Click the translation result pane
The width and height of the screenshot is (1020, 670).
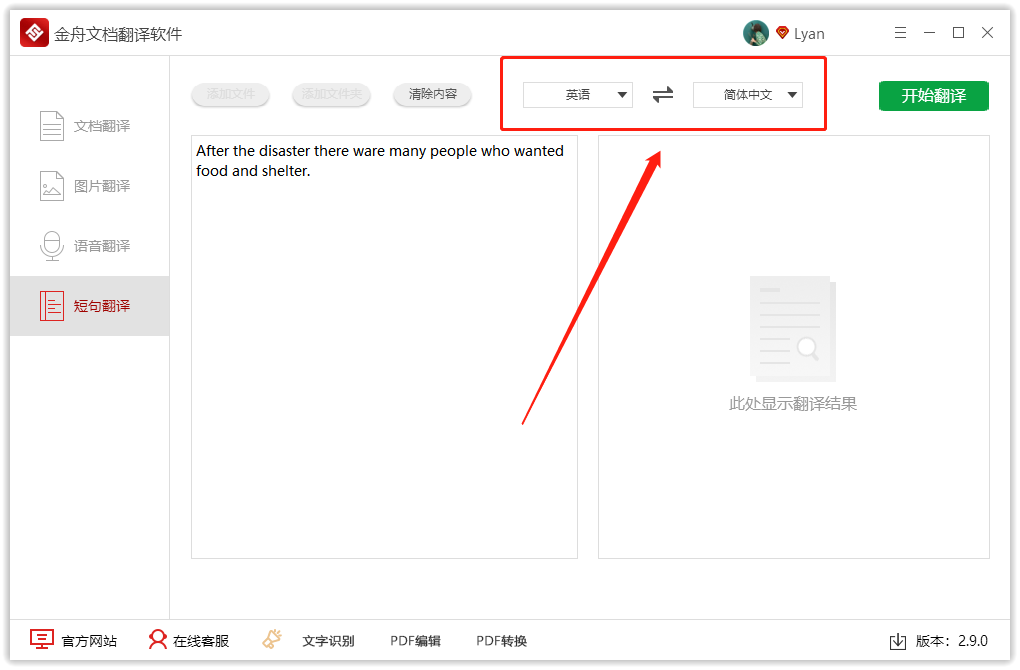click(794, 347)
